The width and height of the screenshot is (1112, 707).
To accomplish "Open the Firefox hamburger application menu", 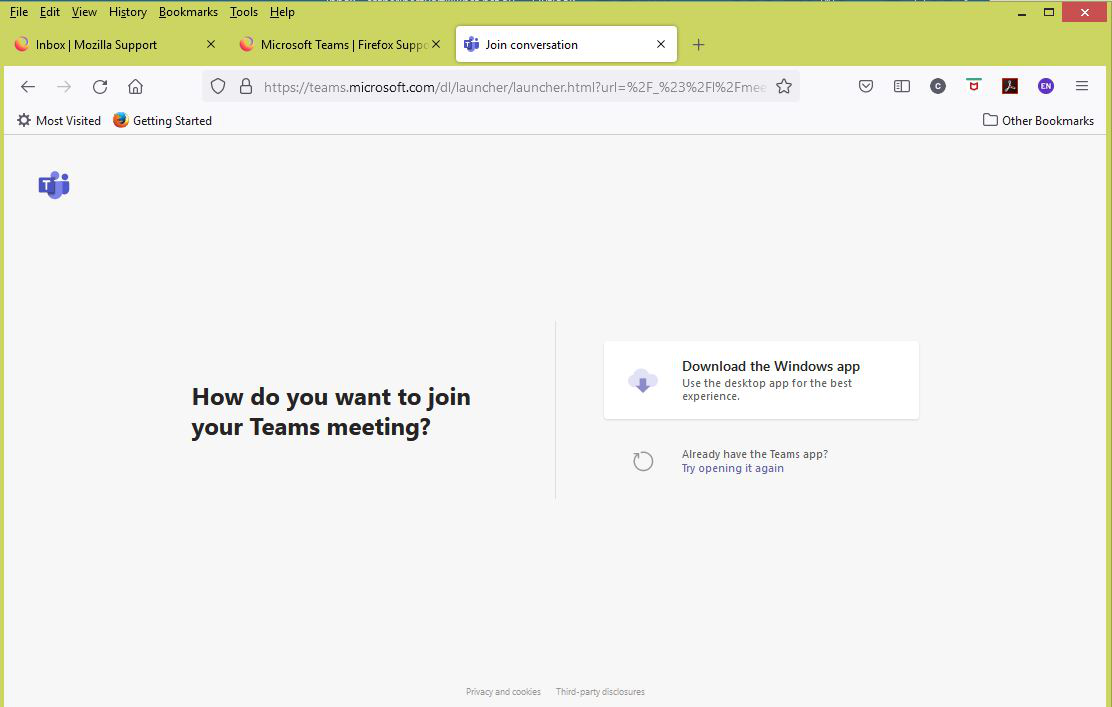I will (1082, 87).
